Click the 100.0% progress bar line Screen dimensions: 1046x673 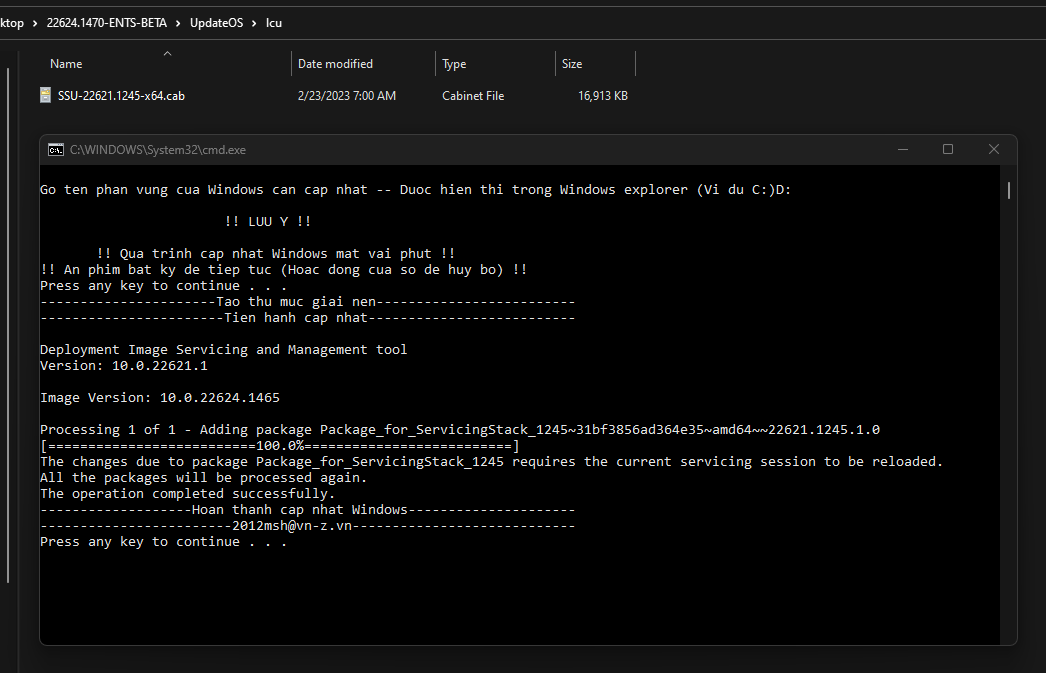(x=280, y=446)
